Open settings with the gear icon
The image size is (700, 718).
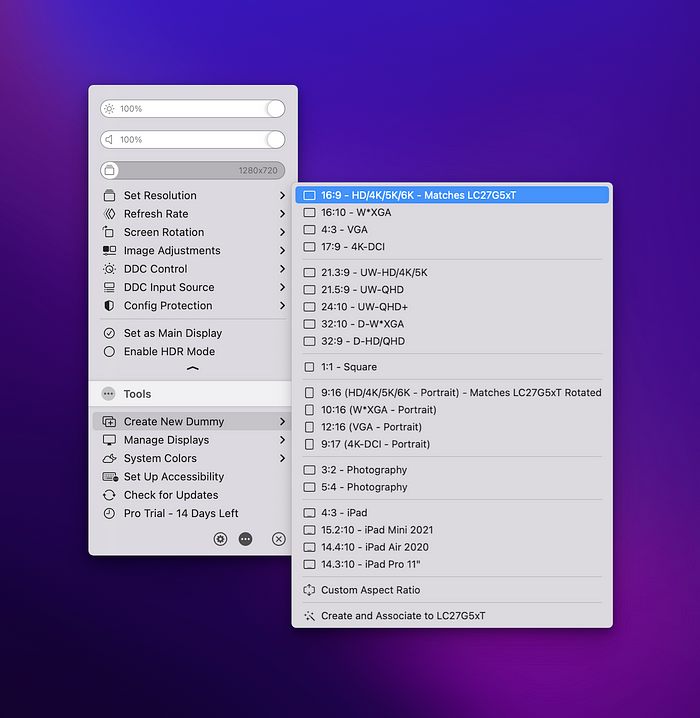click(x=220, y=539)
